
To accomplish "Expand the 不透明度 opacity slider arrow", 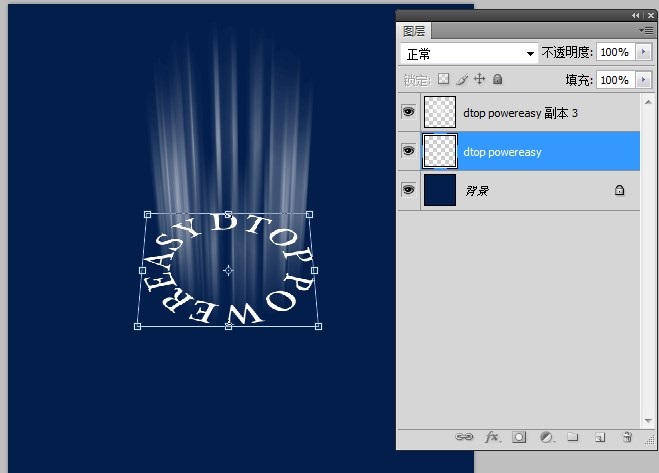I will (x=642, y=52).
